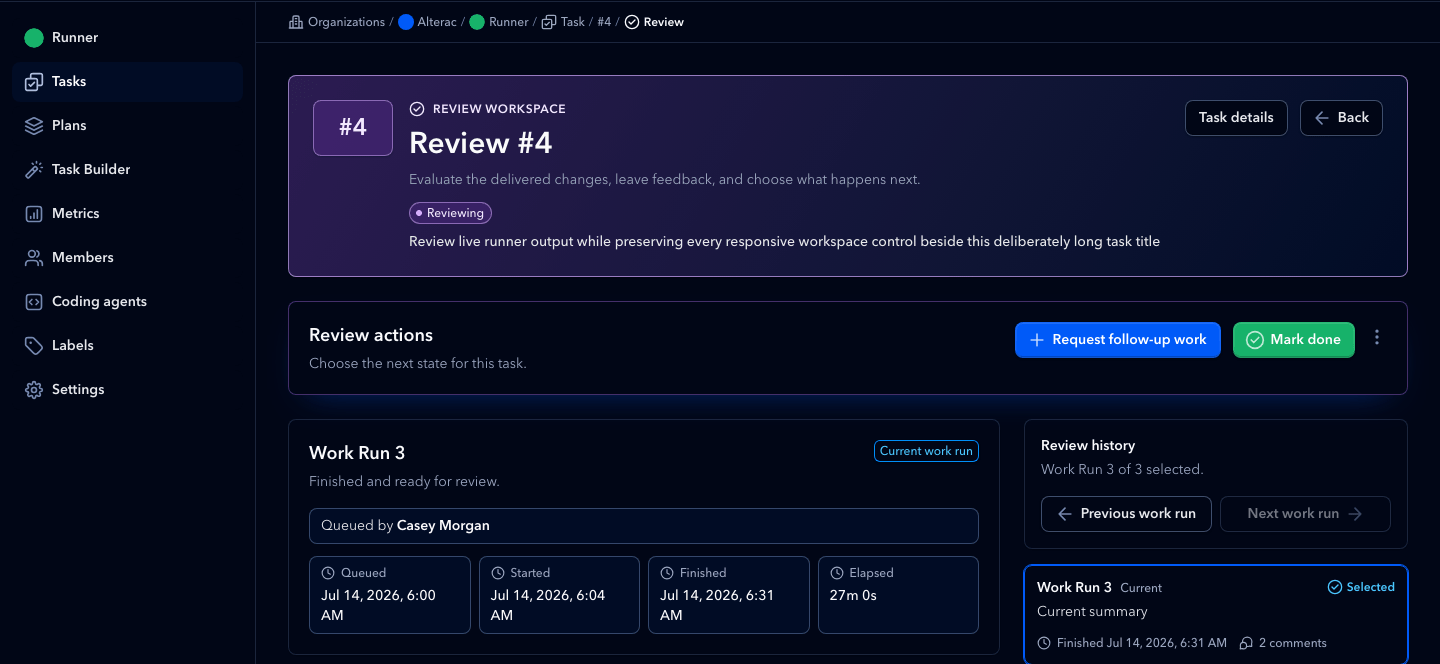
Task: Click the Reviewing status pill
Action: pyautogui.click(x=450, y=213)
